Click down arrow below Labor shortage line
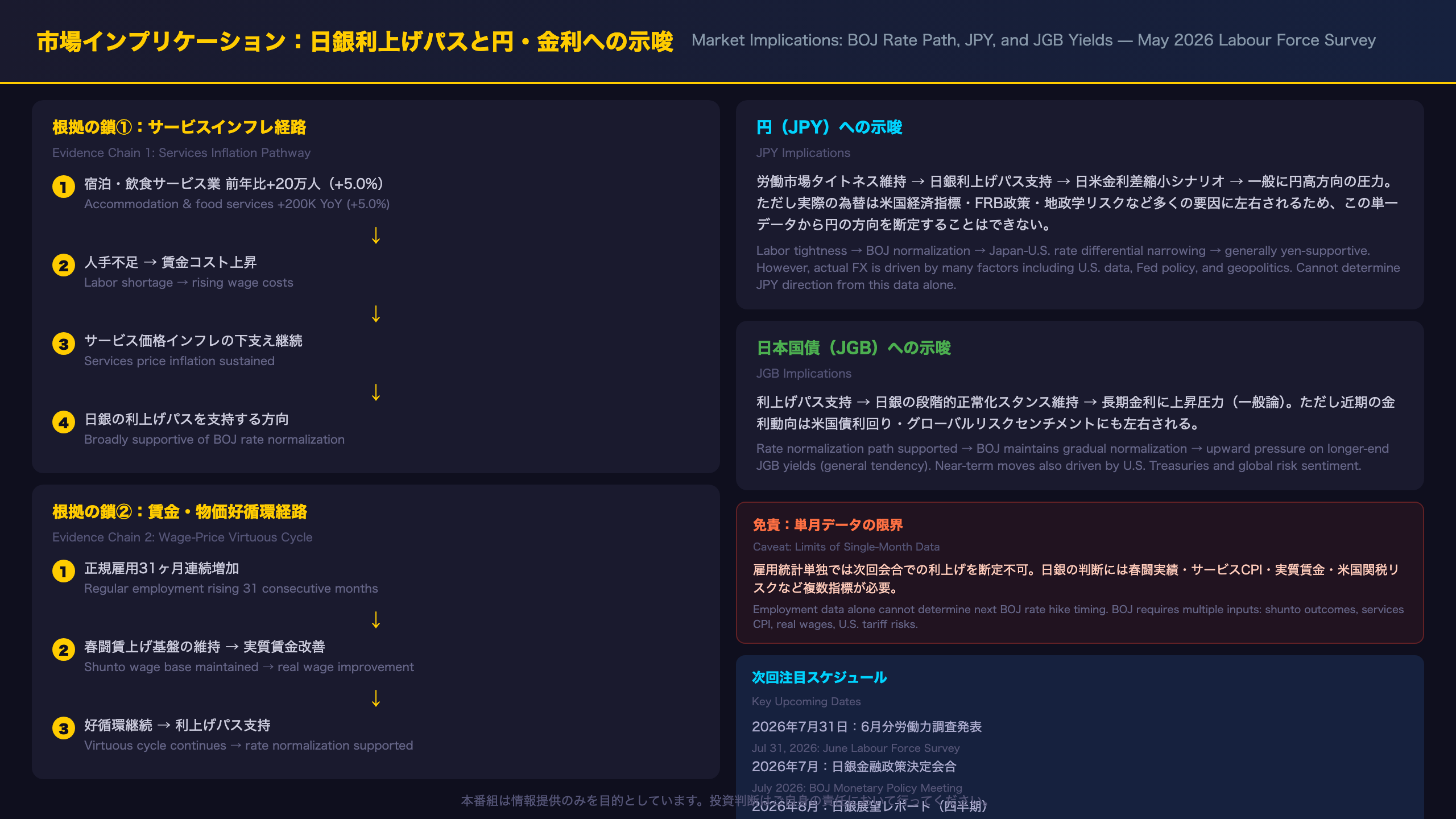 coord(376,314)
